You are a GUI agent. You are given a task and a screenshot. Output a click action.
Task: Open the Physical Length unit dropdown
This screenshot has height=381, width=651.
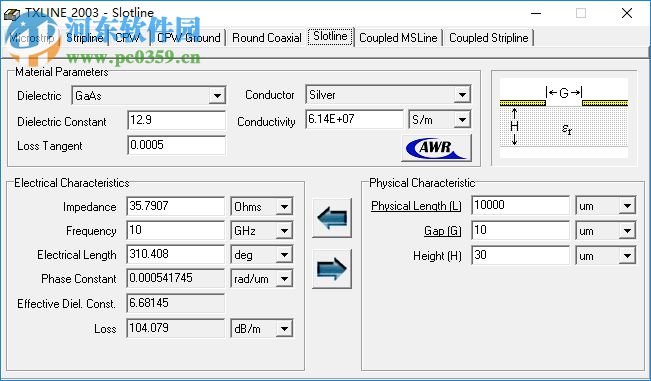(627, 206)
